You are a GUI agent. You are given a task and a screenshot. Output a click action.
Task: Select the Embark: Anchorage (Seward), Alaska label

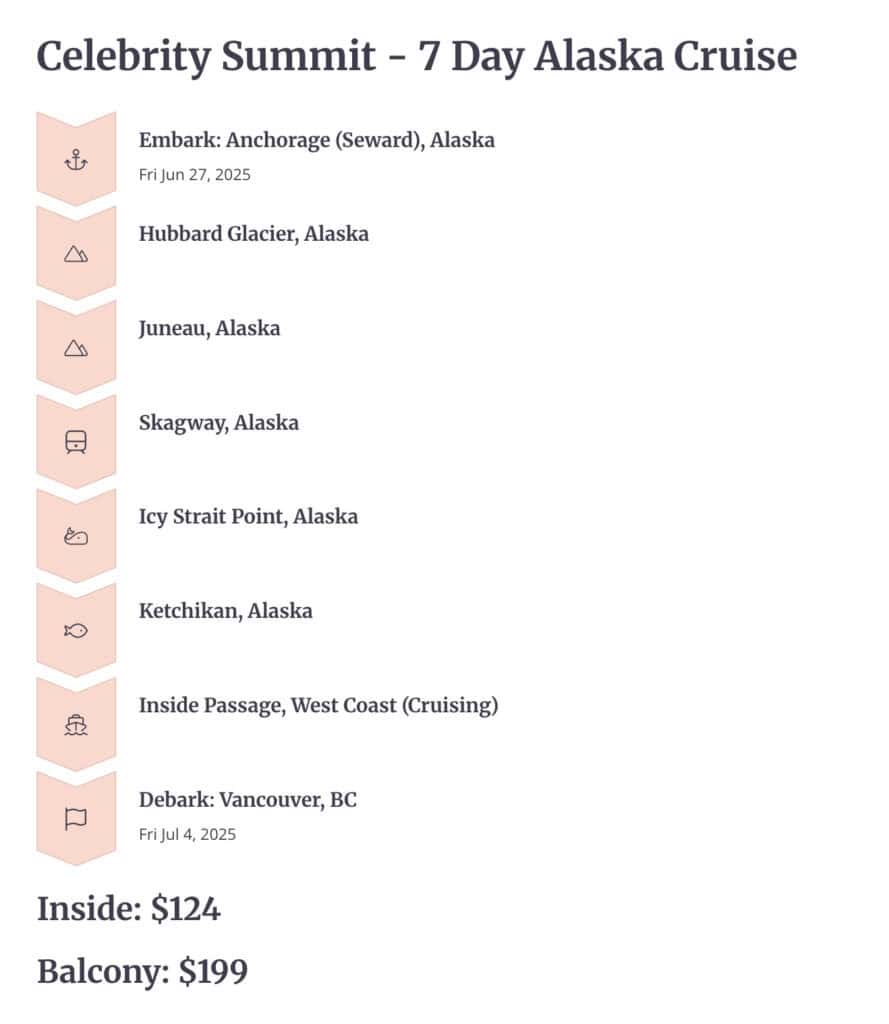coord(316,140)
